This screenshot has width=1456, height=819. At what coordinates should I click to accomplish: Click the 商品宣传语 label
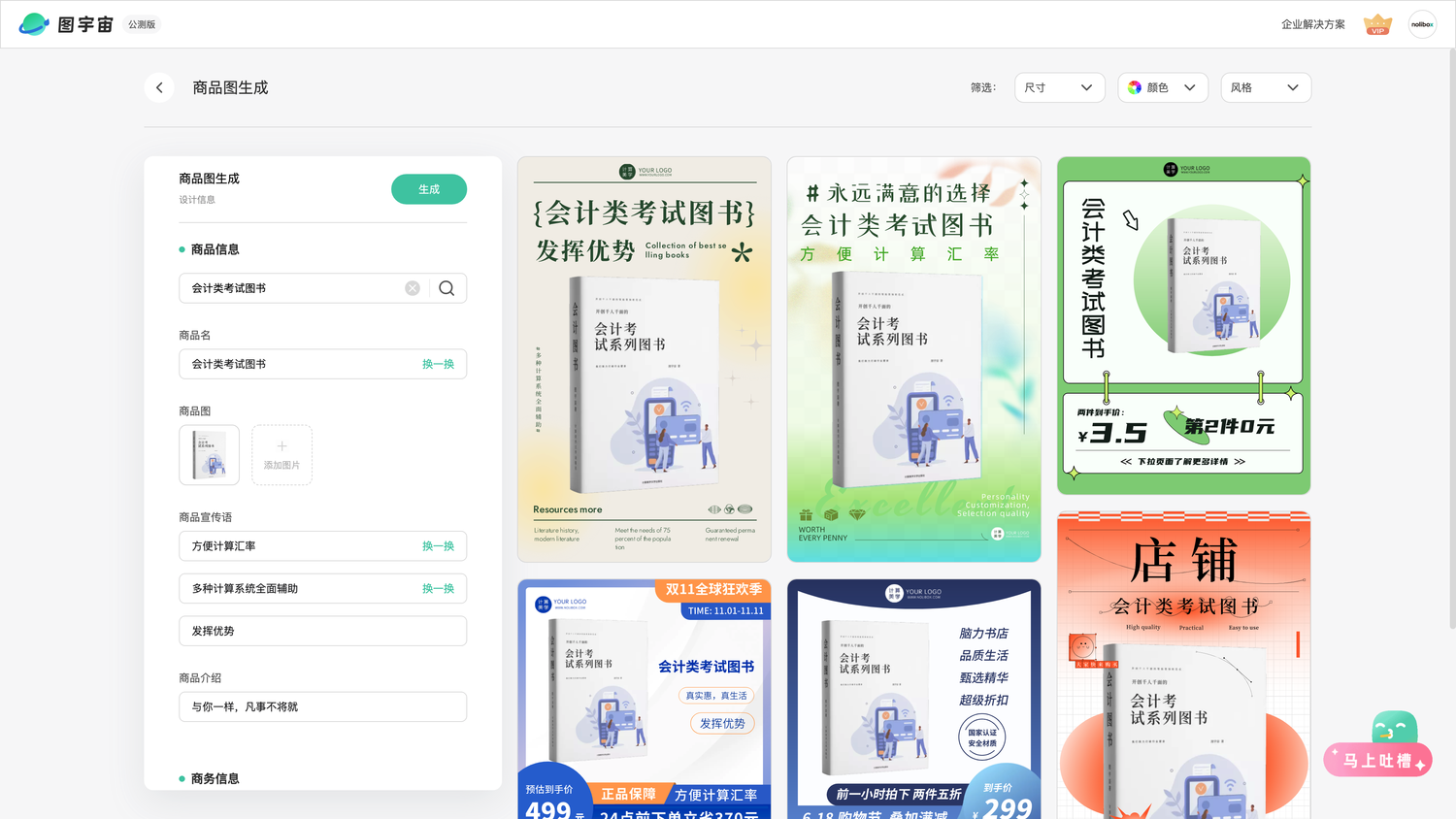205,517
